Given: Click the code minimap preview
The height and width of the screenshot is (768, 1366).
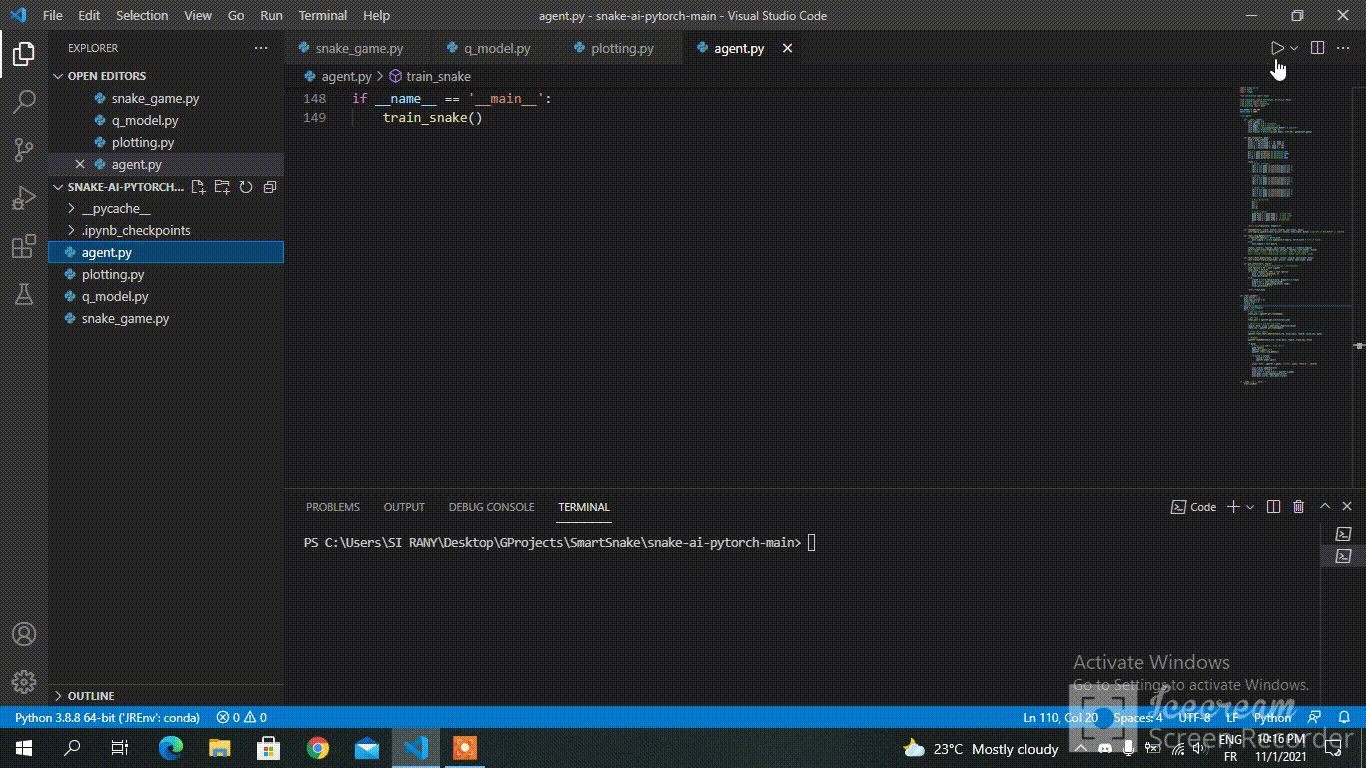Looking at the screenshot, I should click(x=1289, y=235).
